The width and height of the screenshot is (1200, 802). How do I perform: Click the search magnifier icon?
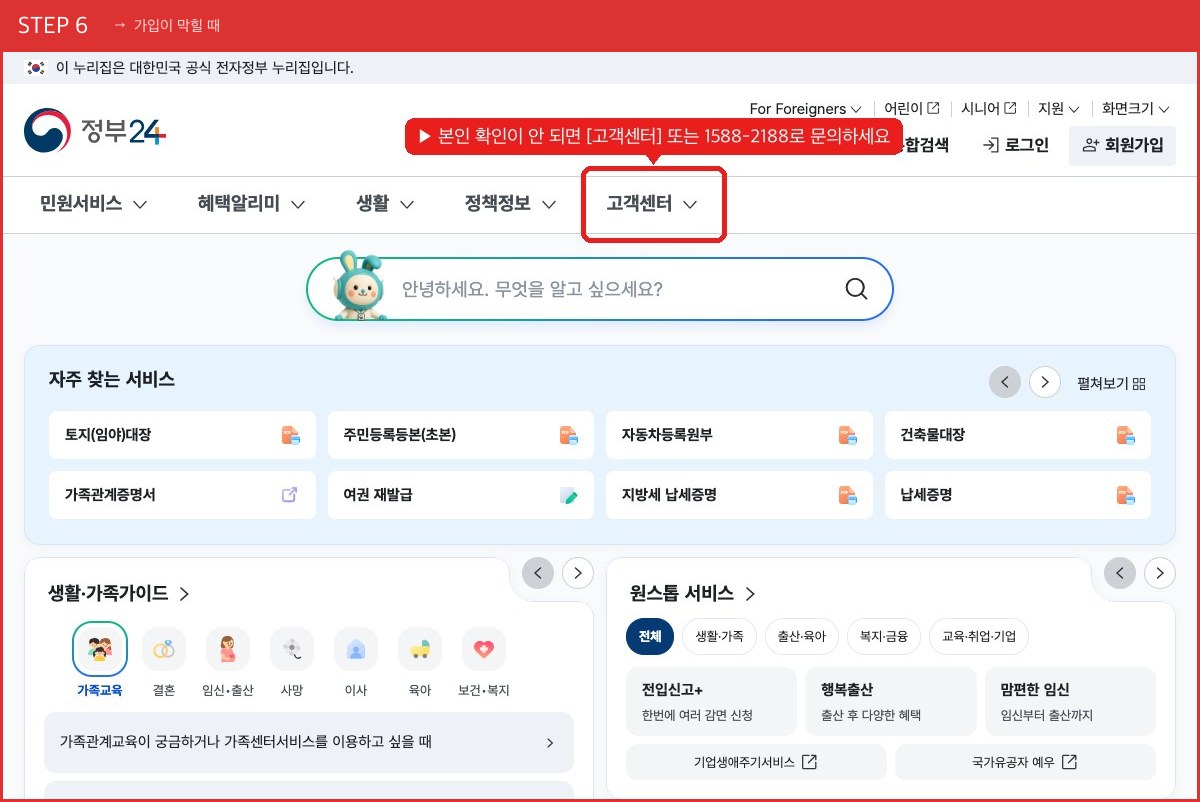[856, 289]
